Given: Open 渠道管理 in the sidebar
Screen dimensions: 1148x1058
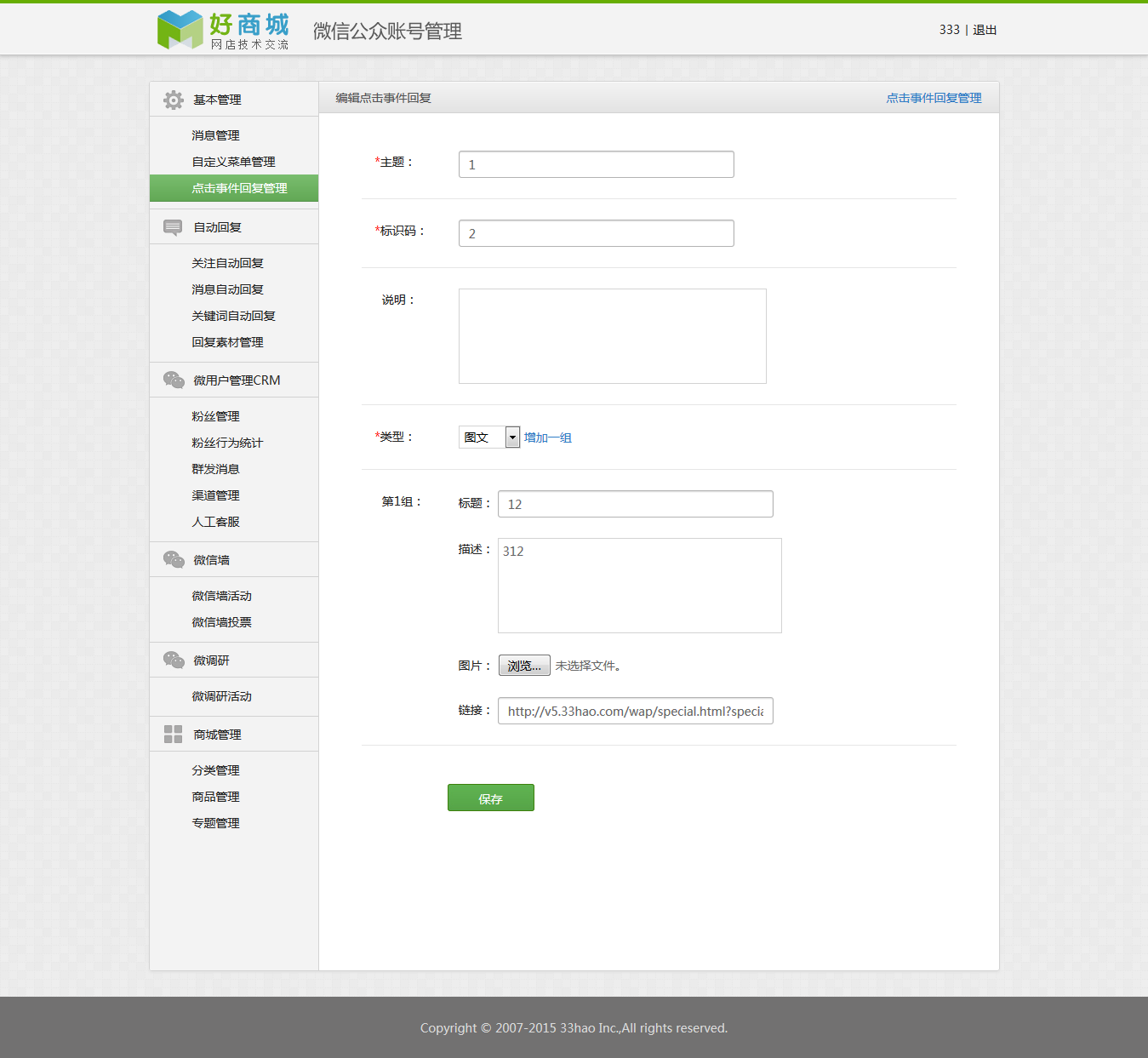Looking at the screenshot, I should pos(215,495).
